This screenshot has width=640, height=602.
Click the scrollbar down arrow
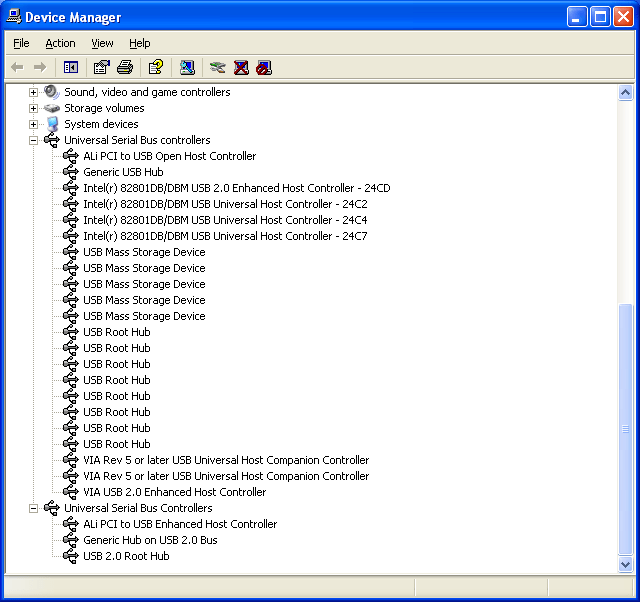point(625,565)
